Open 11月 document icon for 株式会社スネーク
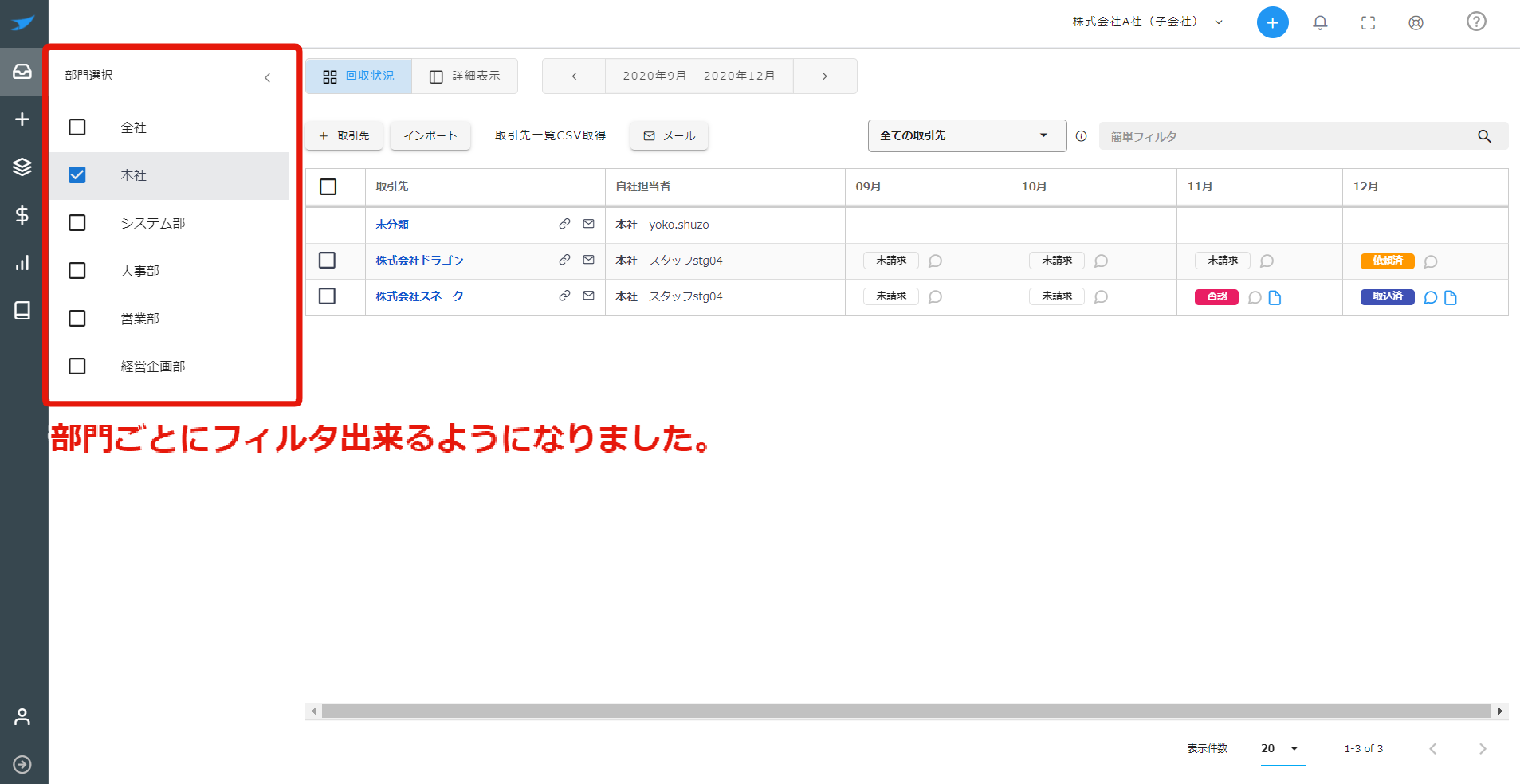This screenshot has width=1520, height=784. click(x=1275, y=298)
